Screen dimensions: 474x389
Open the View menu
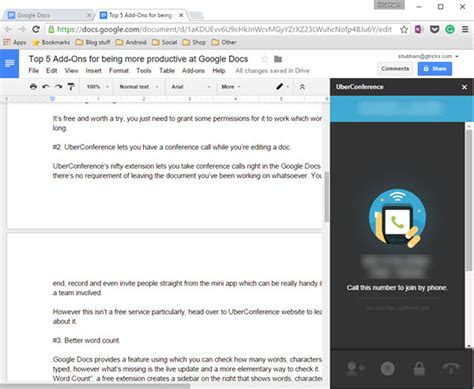[x=71, y=71]
